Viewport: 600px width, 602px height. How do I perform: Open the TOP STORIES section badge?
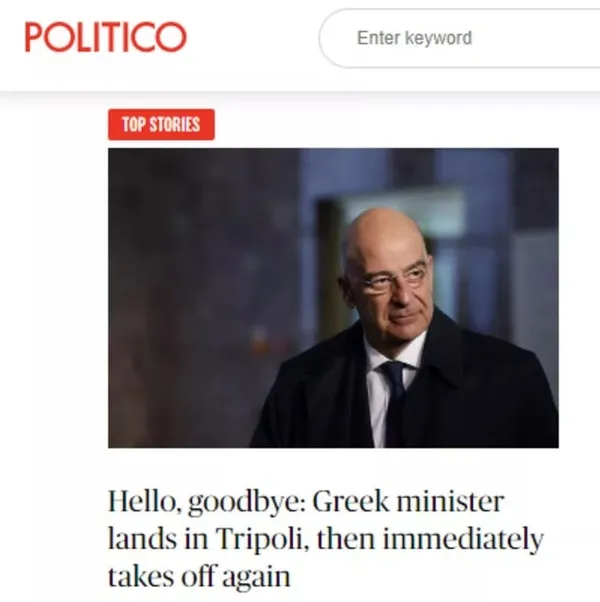tap(161, 124)
